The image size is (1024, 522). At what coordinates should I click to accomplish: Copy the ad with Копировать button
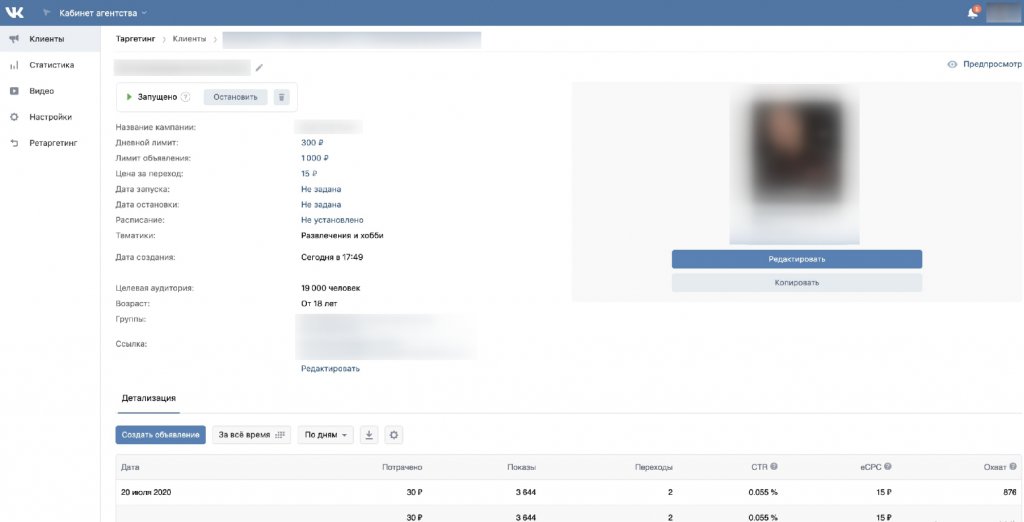(797, 283)
